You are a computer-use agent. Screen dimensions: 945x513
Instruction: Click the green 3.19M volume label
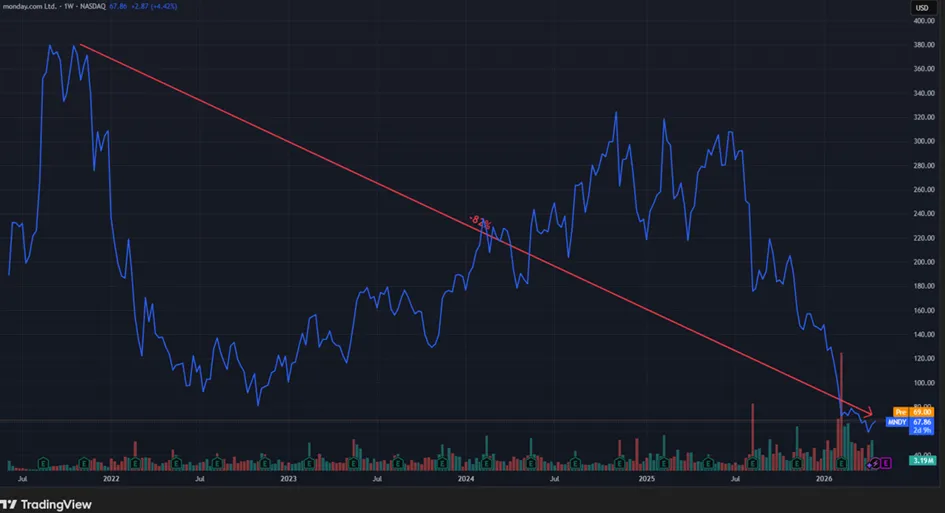(x=922, y=461)
